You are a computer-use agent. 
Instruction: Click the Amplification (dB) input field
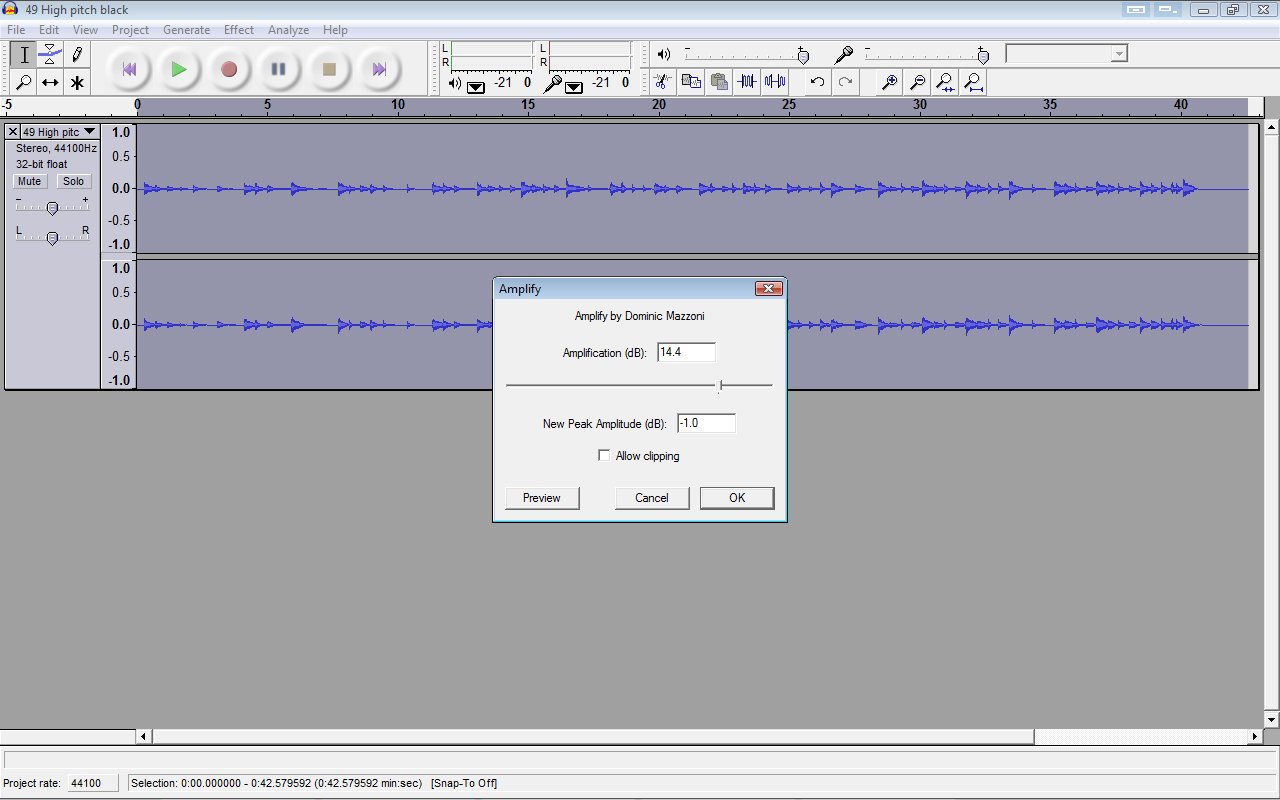(687, 352)
